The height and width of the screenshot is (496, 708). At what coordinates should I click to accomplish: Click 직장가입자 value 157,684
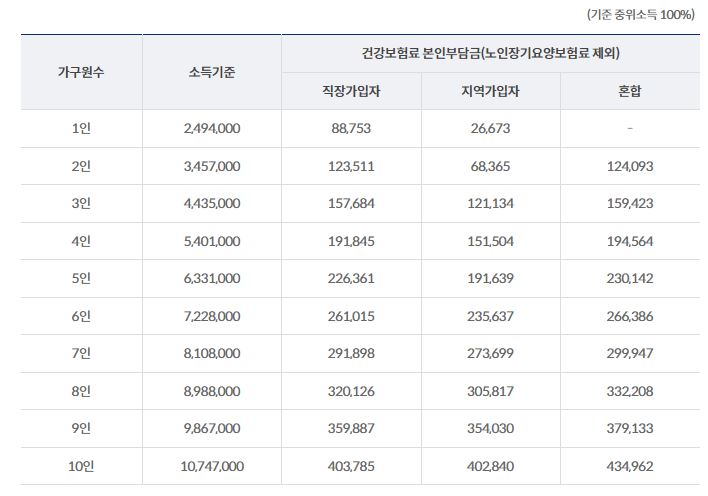click(x=351, y=203)
